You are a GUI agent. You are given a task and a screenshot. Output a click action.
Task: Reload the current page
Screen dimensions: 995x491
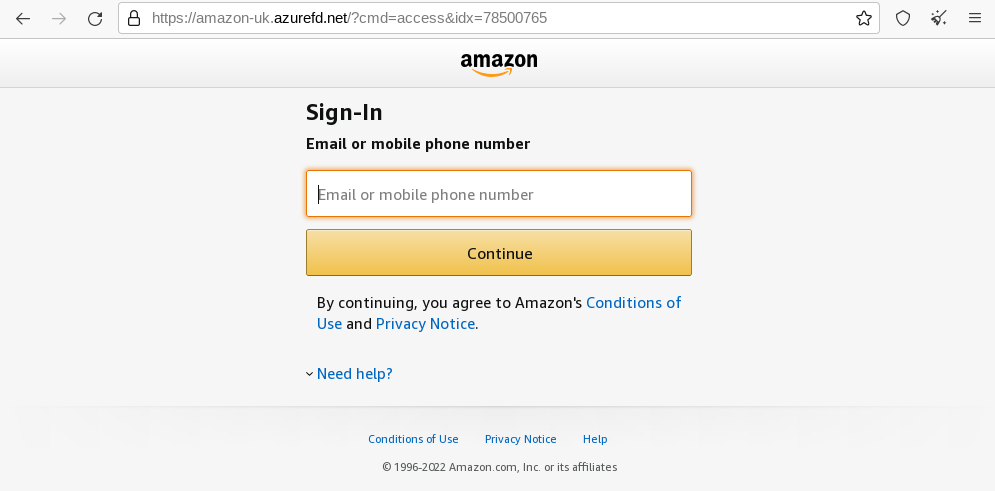coord(95,18)
